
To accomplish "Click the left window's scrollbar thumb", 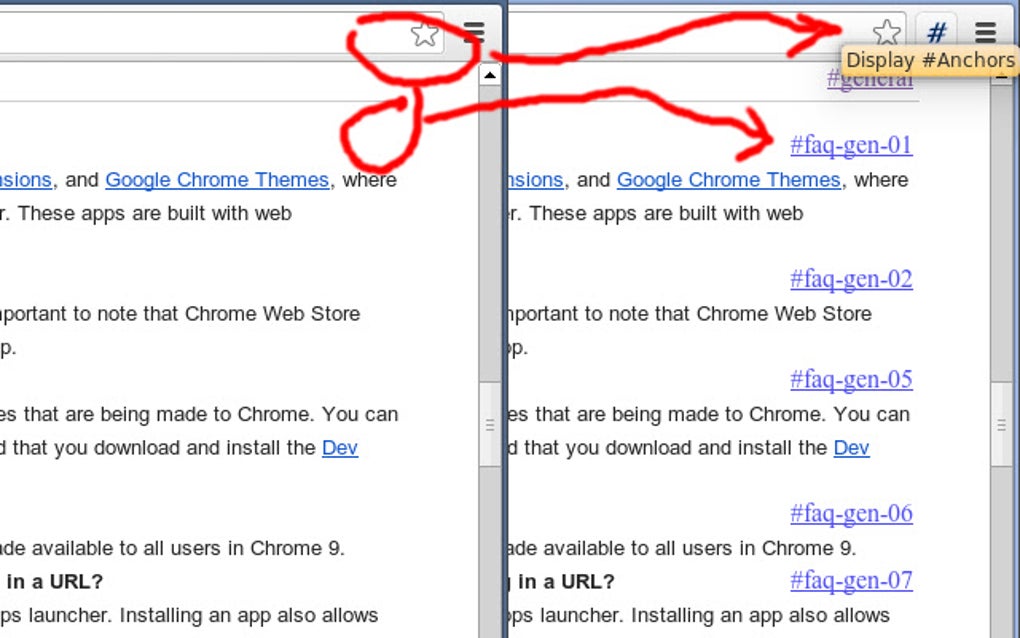I will click(x=489, y=424).
